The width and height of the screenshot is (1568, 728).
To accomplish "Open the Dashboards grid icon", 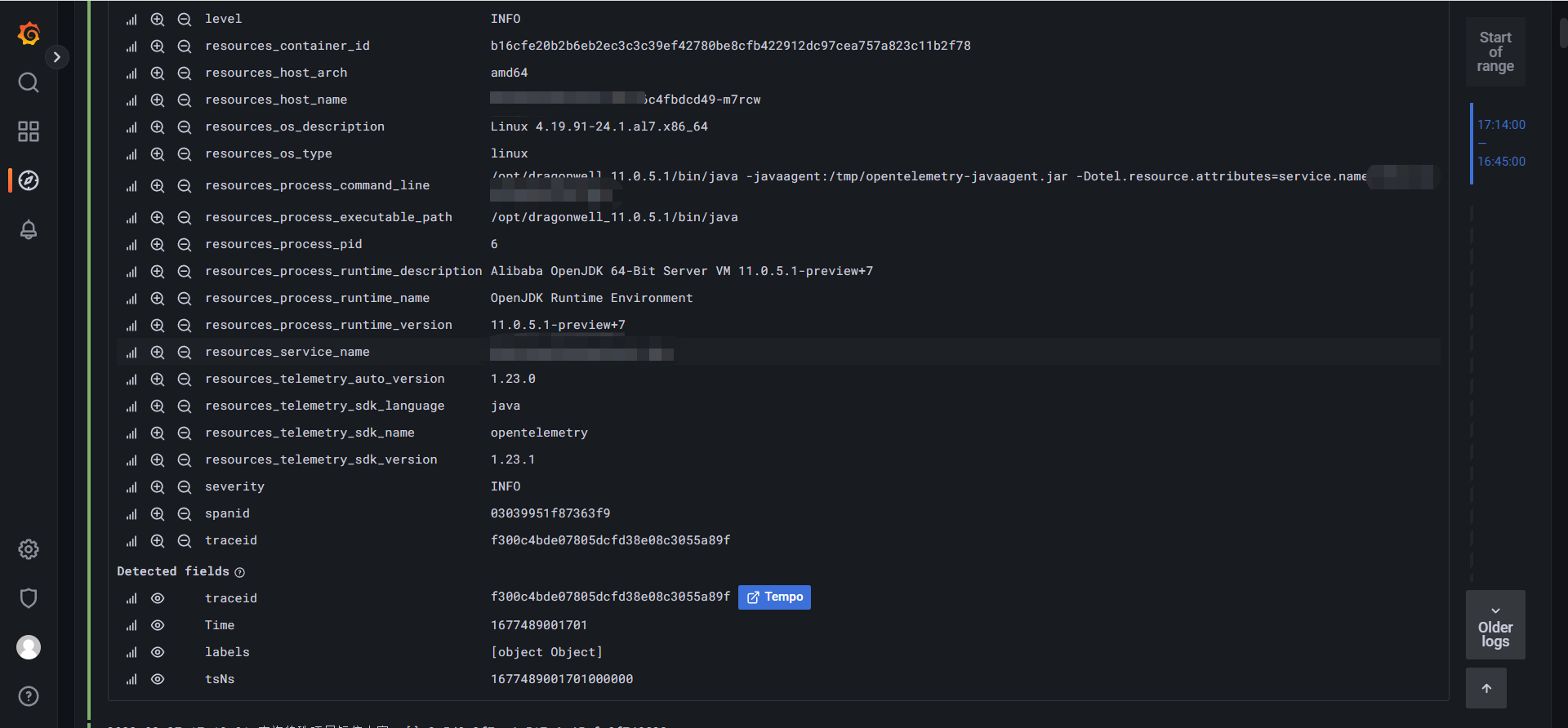I will pyautogui.click(x=29, y=131).
